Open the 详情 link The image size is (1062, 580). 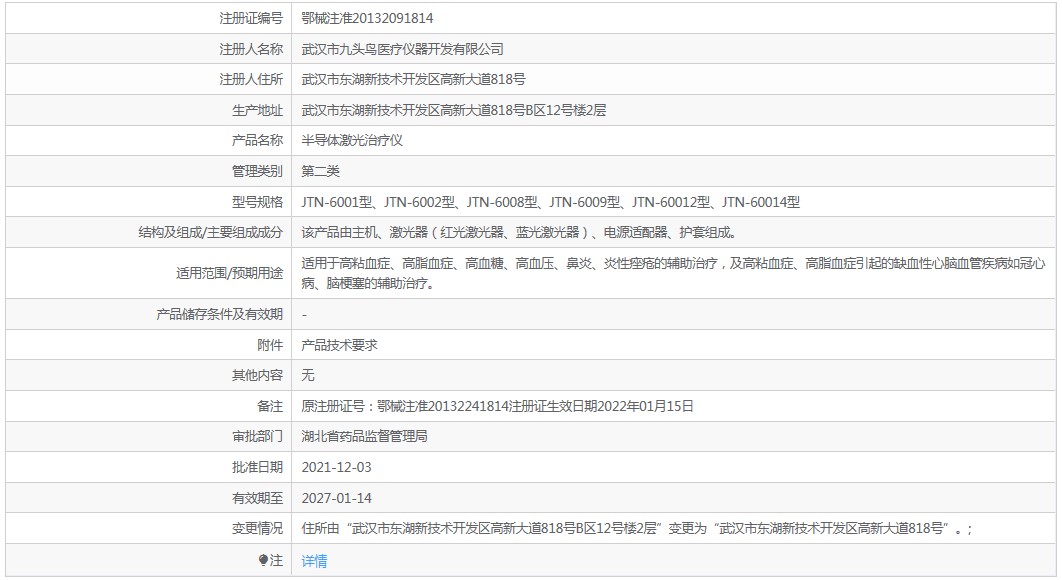click(x=314, y=561)
